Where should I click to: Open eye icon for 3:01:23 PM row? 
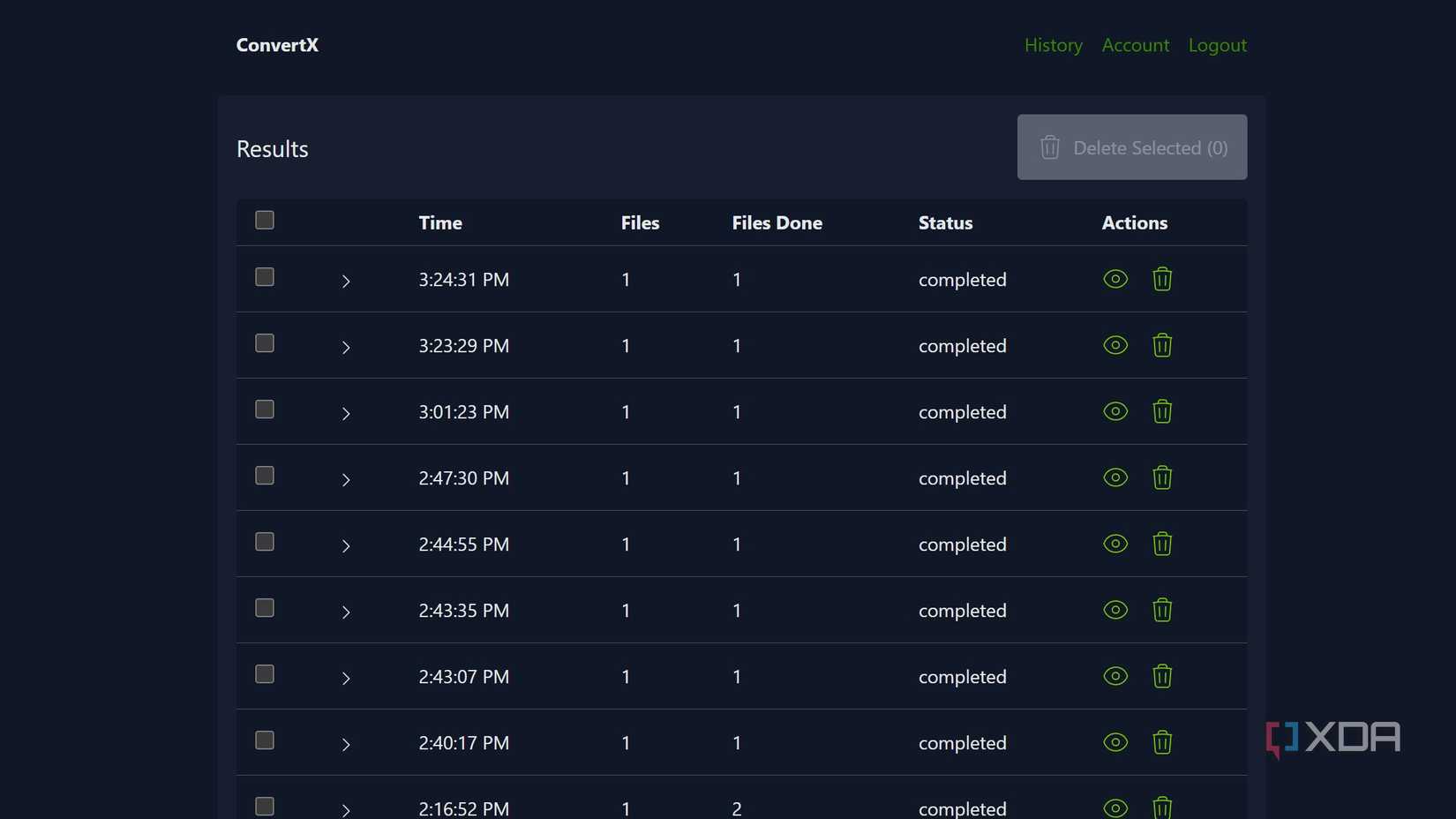(x=1115, y=411)
